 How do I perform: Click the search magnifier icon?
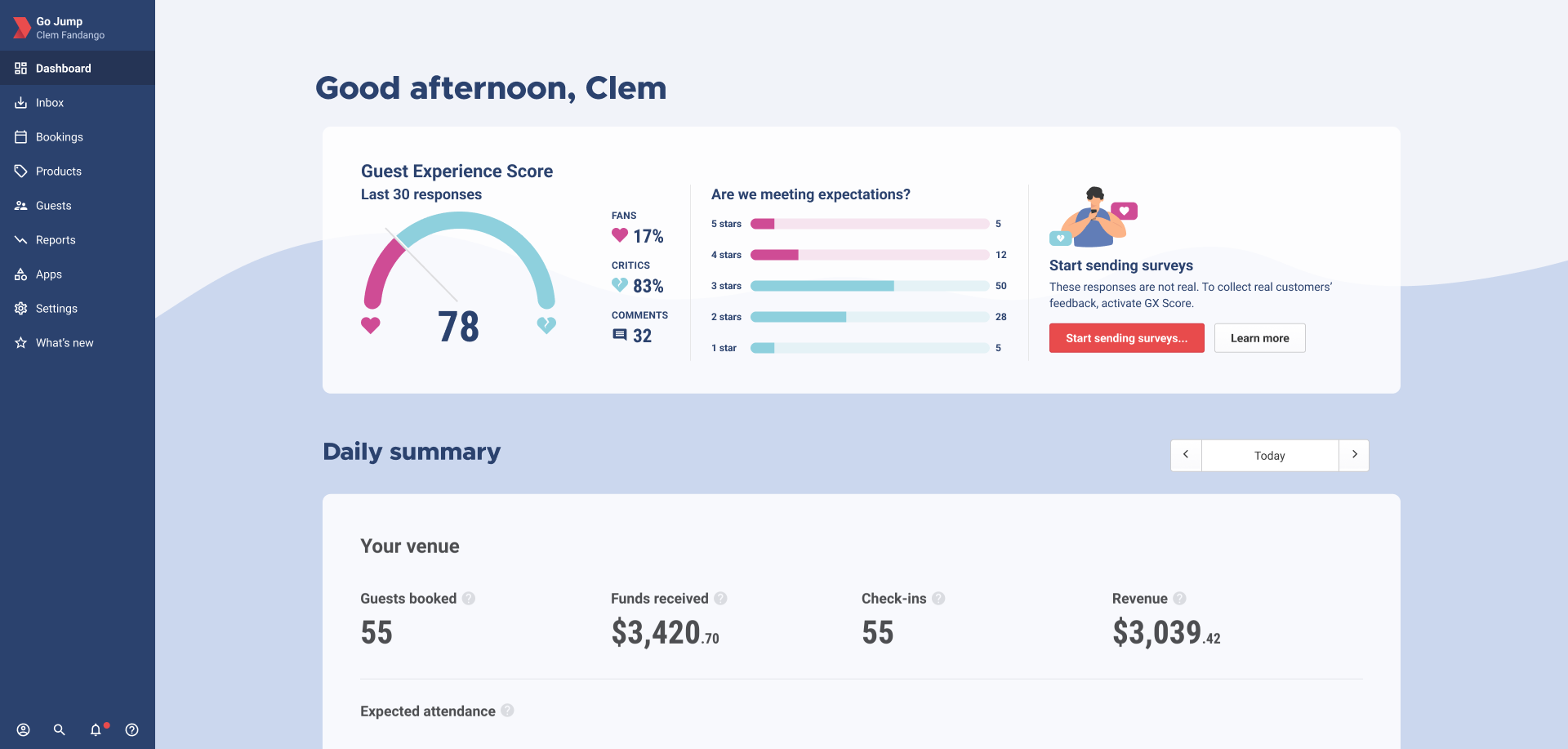[59, 730]
